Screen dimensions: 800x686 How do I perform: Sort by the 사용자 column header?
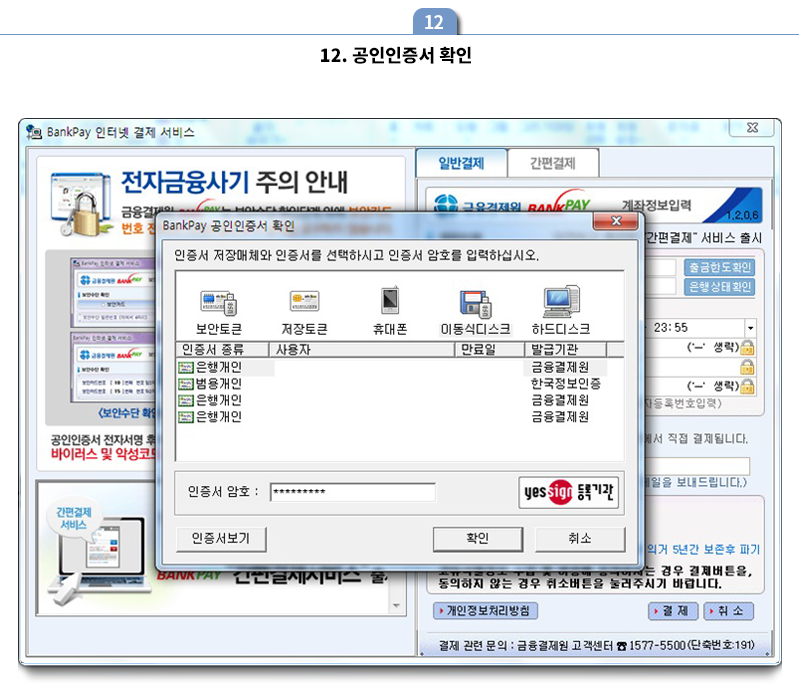pyautogui.click(x=362, y=349)
